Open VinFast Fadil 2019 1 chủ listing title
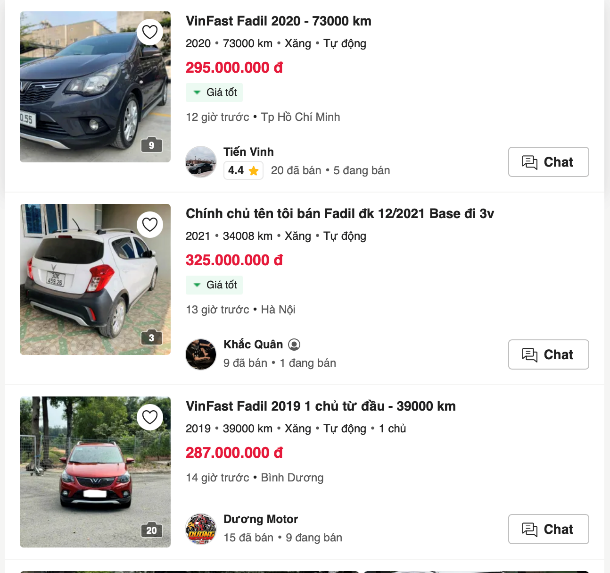 pyautogui.click(x=320, y=406)
